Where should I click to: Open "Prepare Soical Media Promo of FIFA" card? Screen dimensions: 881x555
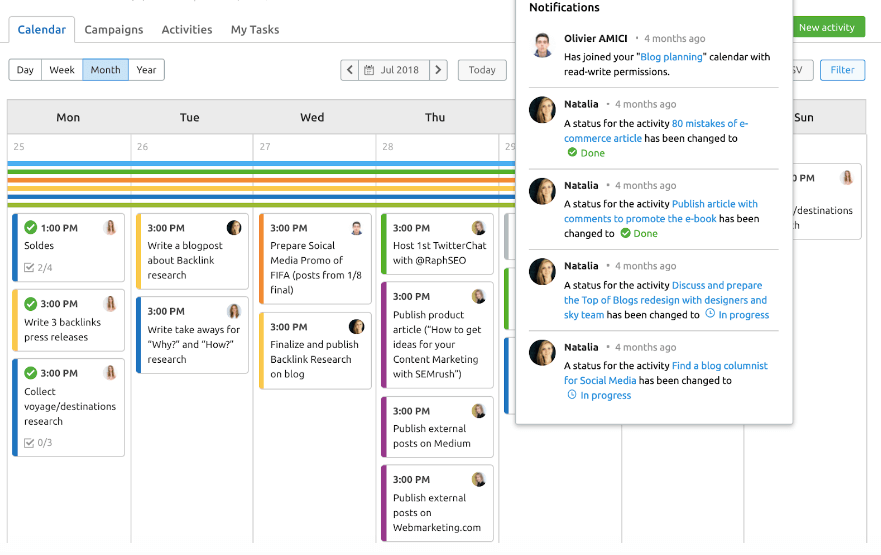[x=315, y=258]
